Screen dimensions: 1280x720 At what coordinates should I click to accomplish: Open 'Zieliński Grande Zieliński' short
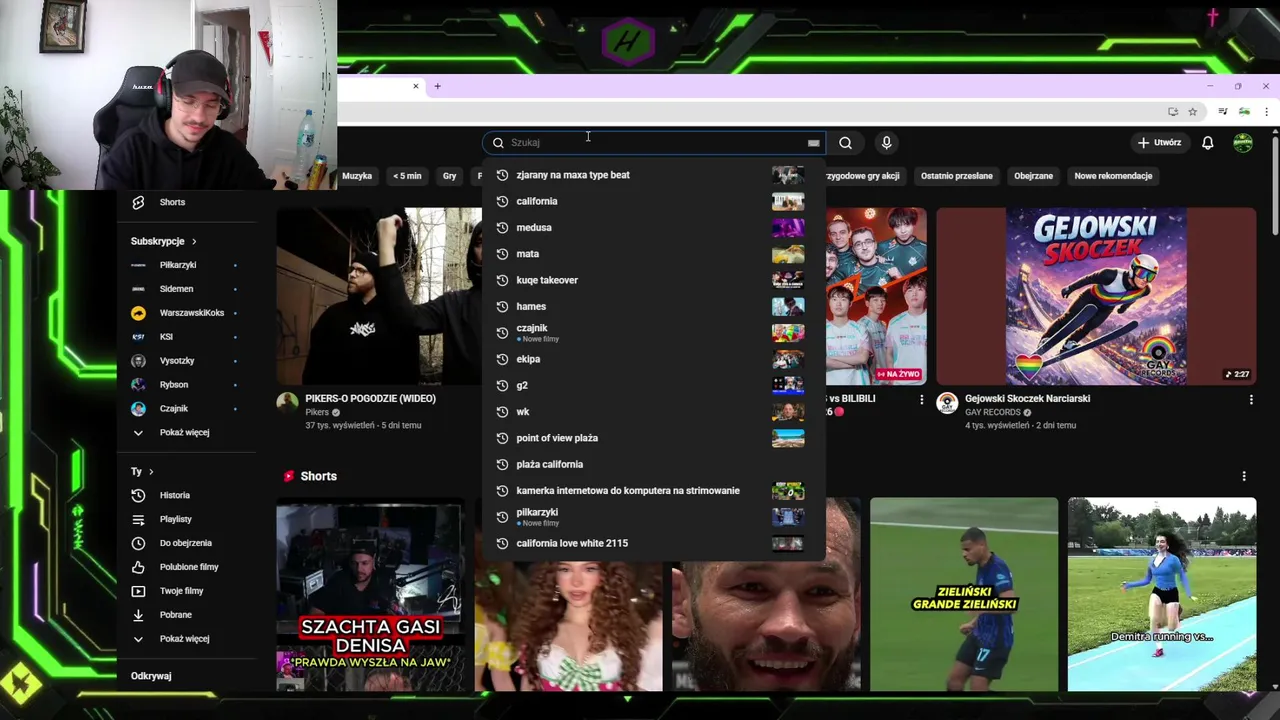(x=964, y=594)
